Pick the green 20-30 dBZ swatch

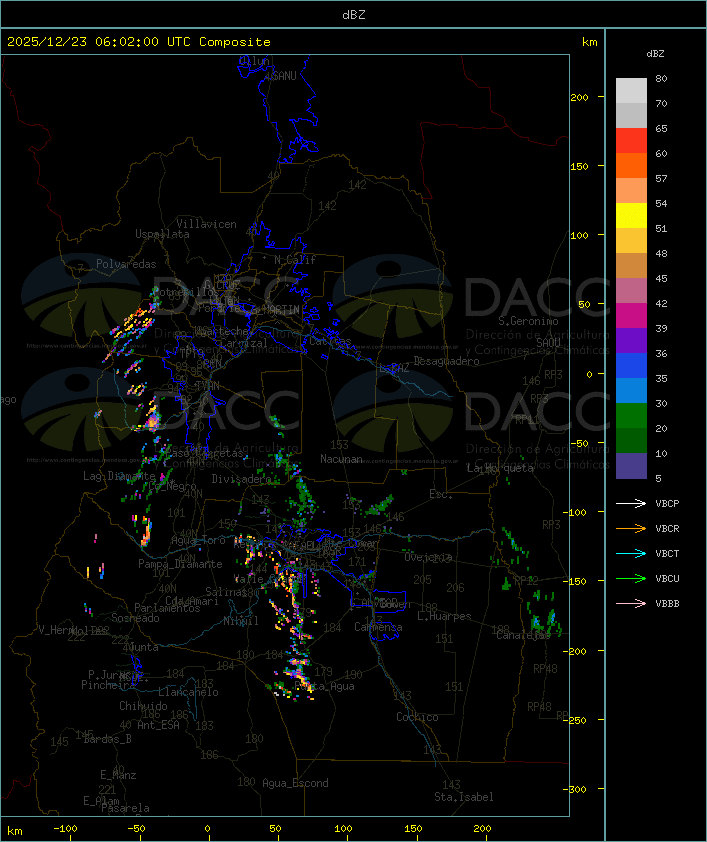pyautogui.click(x=631, y=416)
